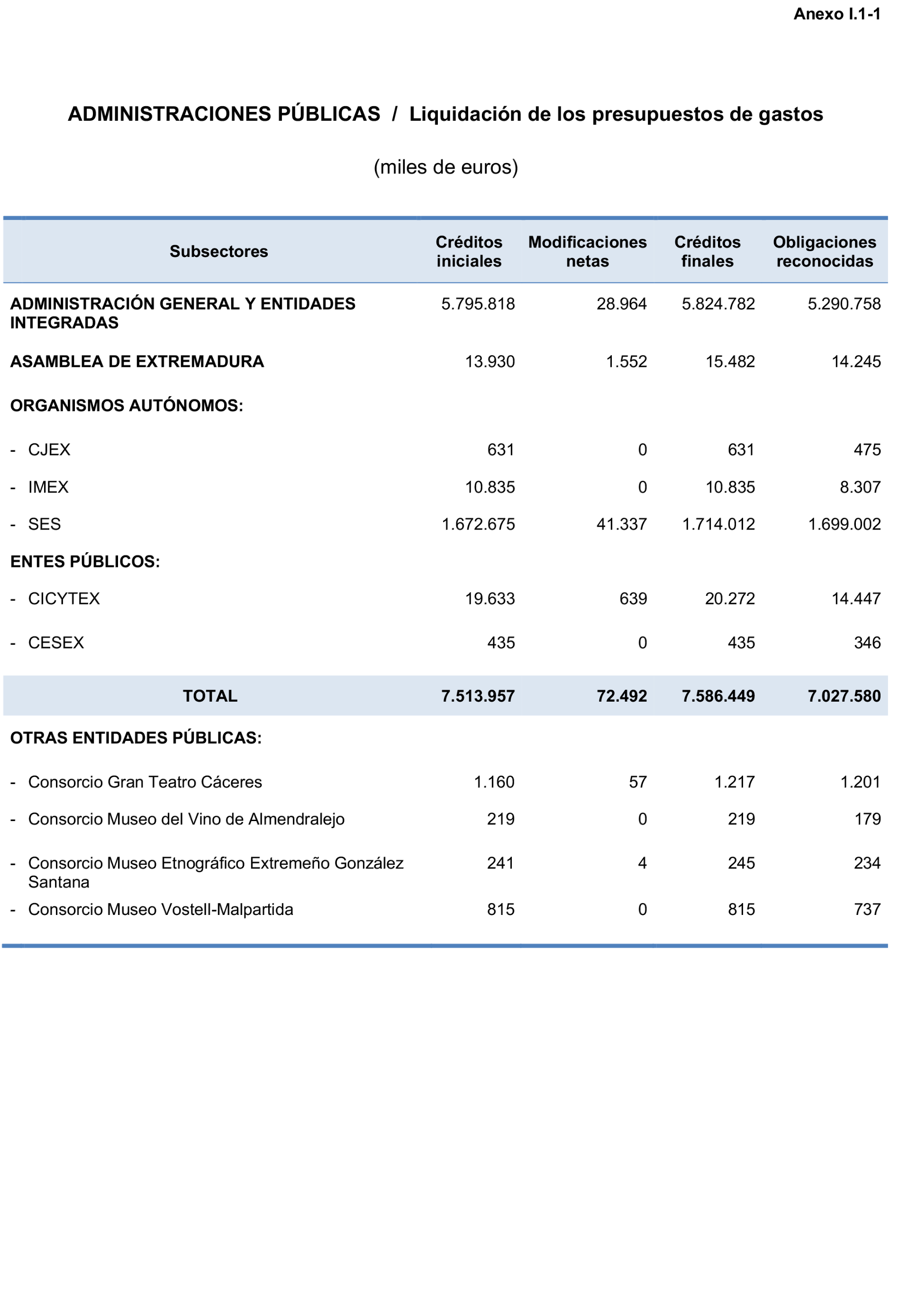Click IMEX modificaciones netas value 0
The image size is (899, 1316).
[642, 487]
